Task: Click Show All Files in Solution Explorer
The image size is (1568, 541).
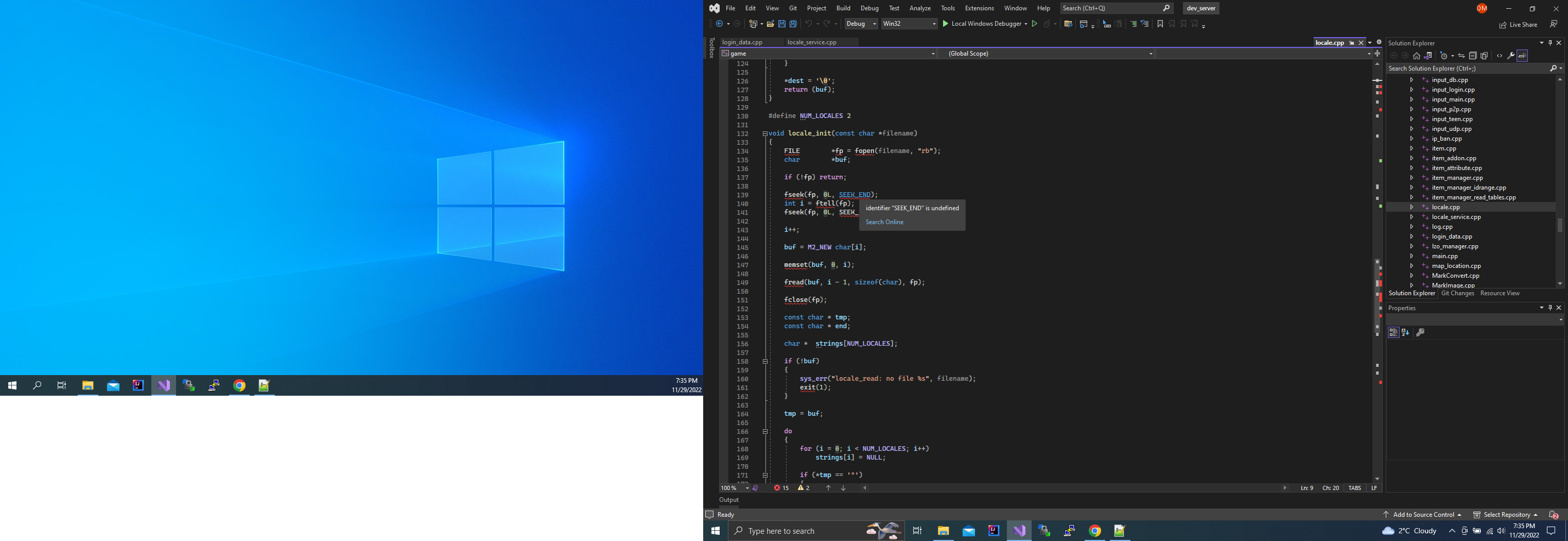Action: click(1485, 56)
